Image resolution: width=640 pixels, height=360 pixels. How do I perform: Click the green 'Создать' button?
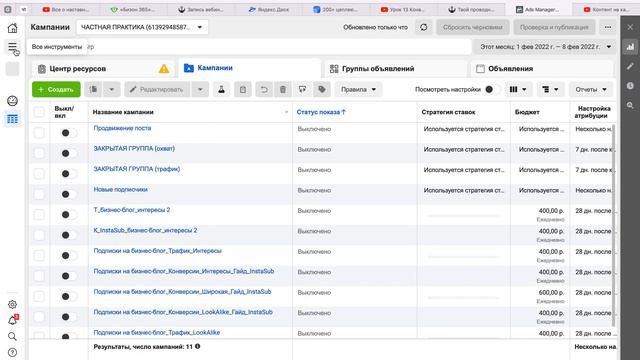[56, 89]
